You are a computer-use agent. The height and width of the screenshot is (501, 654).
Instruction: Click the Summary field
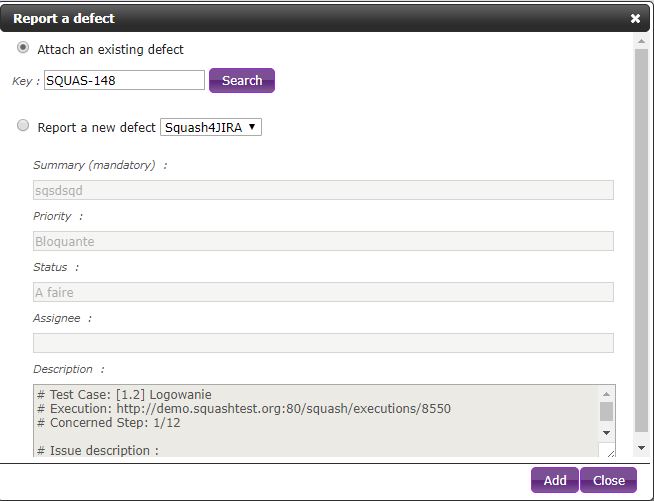(323, 190)
